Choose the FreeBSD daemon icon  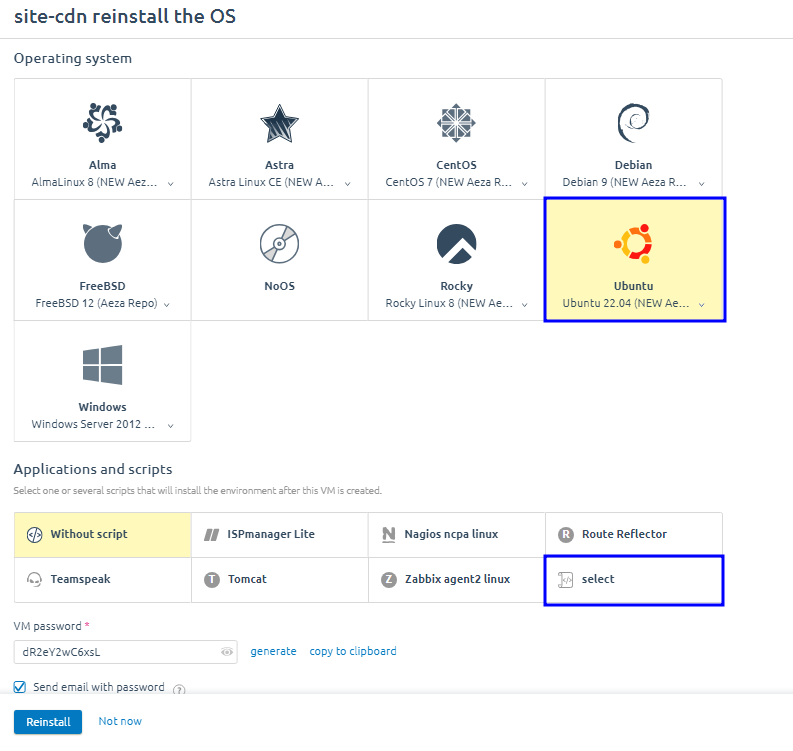click(102, 243)
